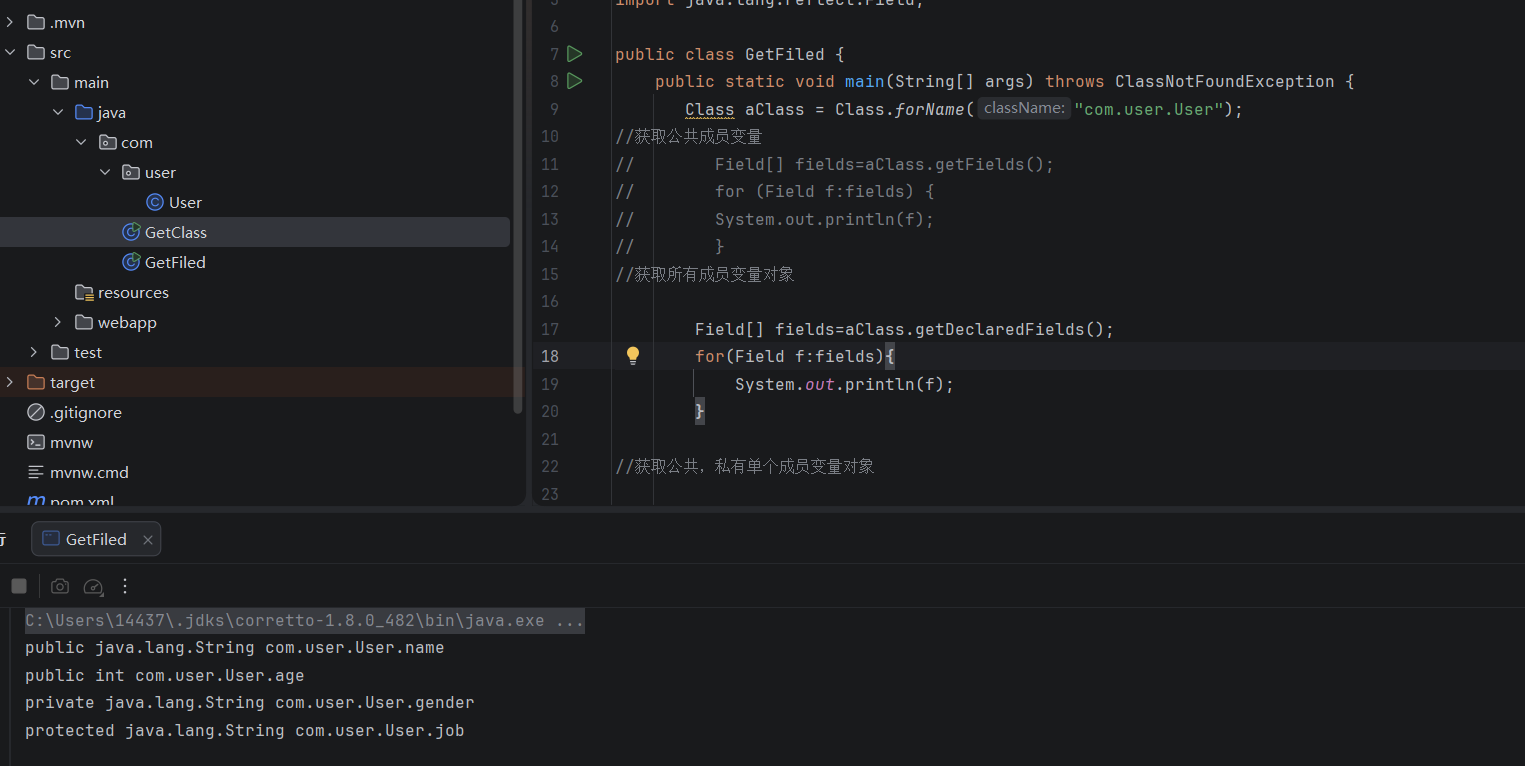Click console line ending with User.job
Viewport: 1525px width, 766px height.
(244, 731)
